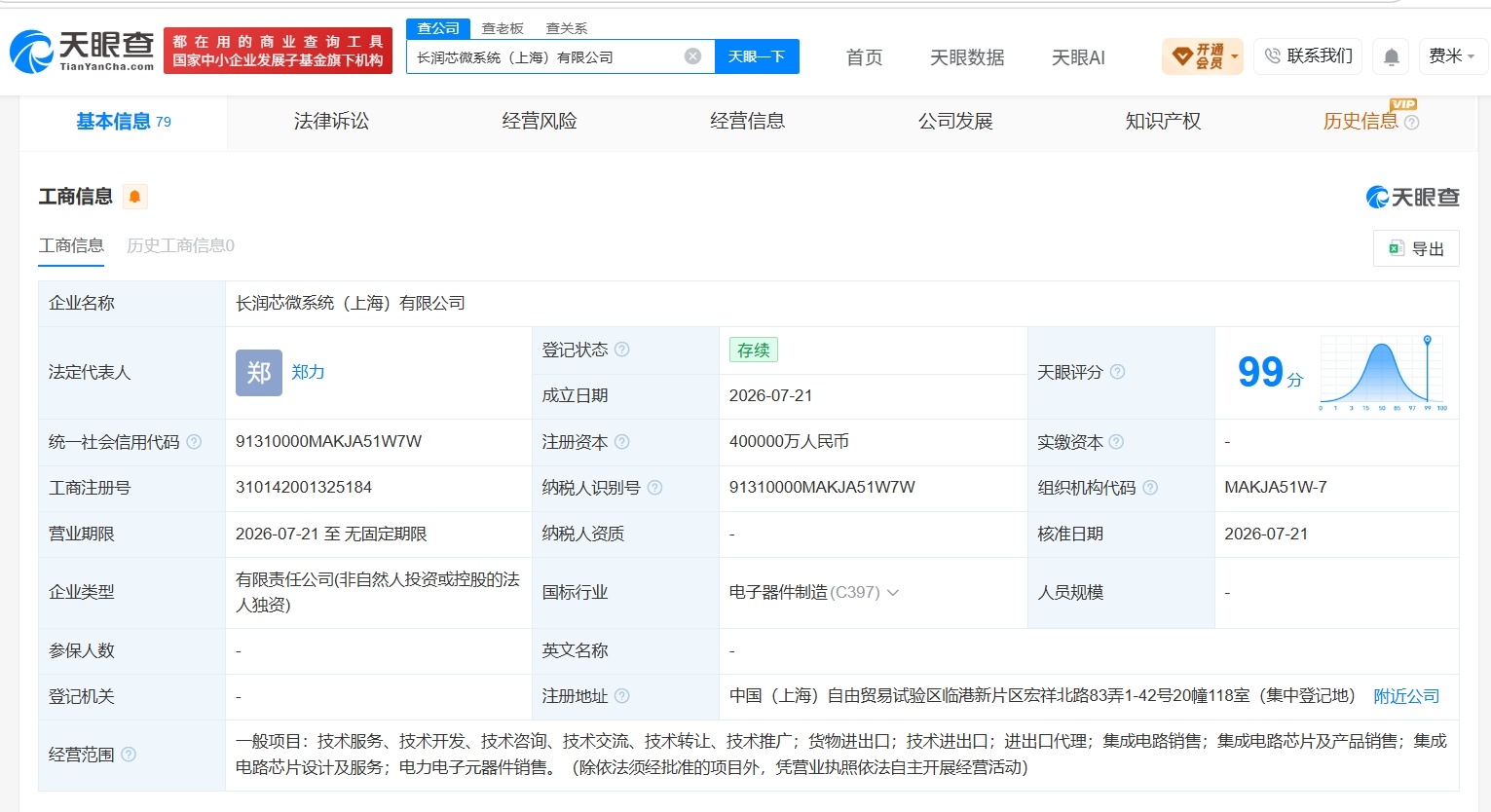1491x812 pixels.
Task: Switch to 查关系 search tab
Action: click(567, 28)
